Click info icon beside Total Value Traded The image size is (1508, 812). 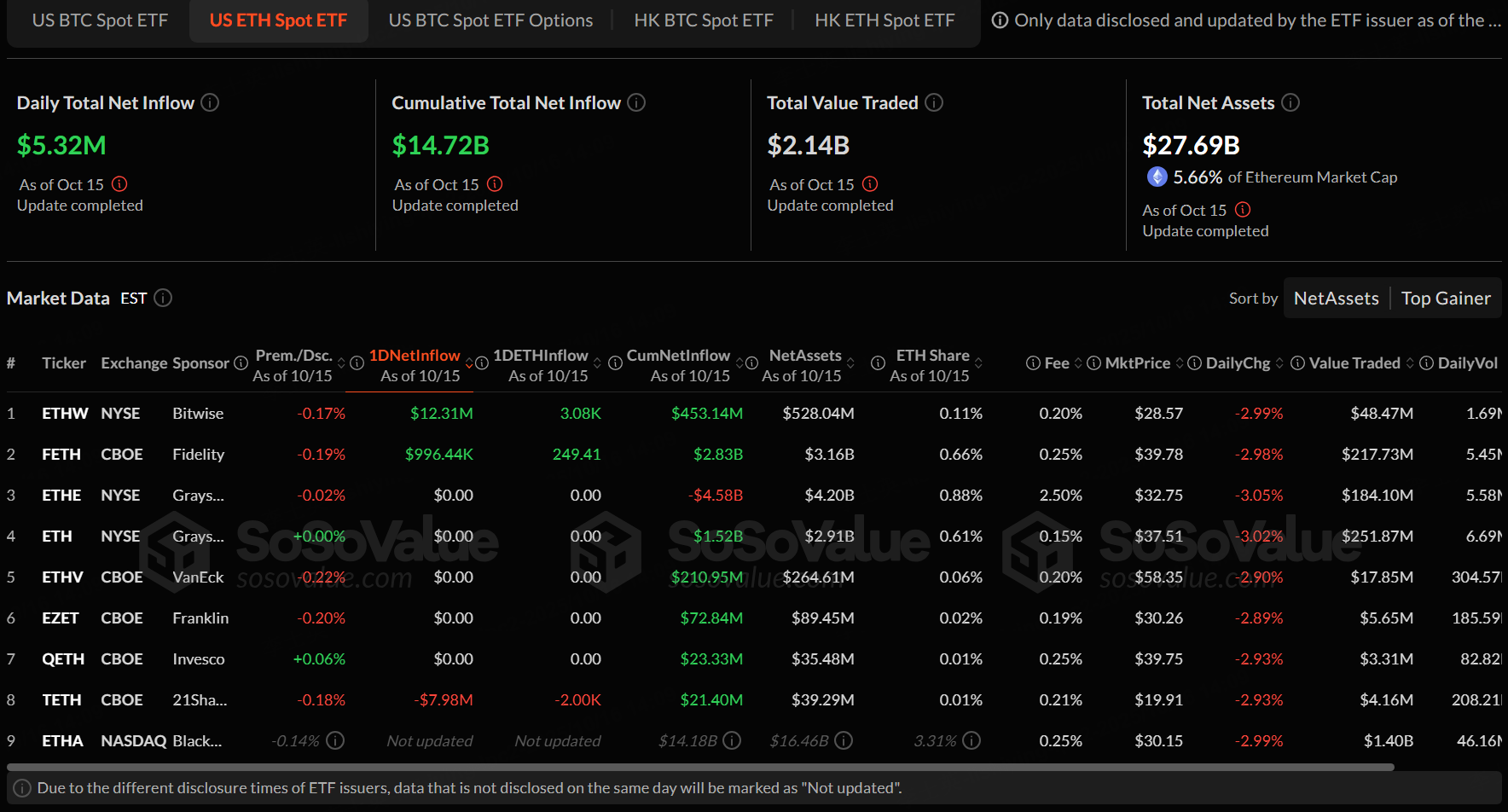(934, 102)
